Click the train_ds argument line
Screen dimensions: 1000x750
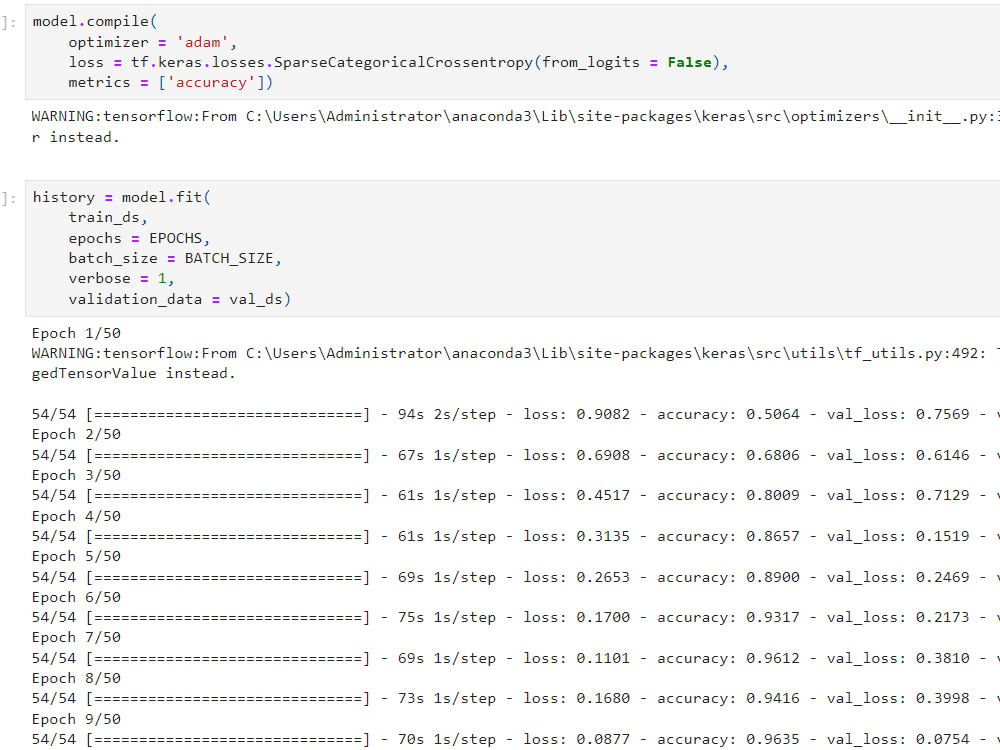pyautogui.click(x=108, y=217)
